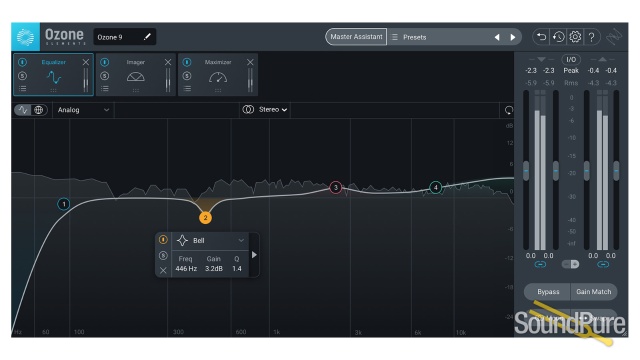Adjust the right output gain fader
This screenshot has height=360, width=640.
tap(616, 171)
